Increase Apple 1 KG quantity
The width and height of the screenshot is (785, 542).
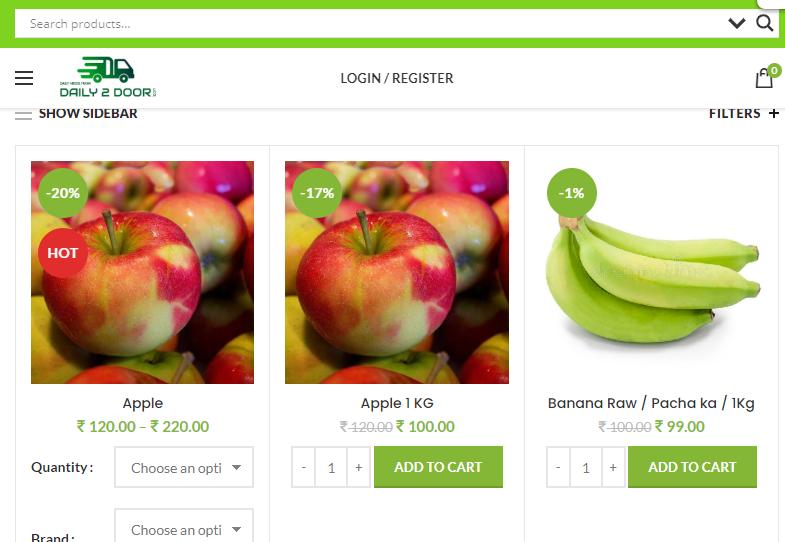pyautogui.click(x=358, y=467)
